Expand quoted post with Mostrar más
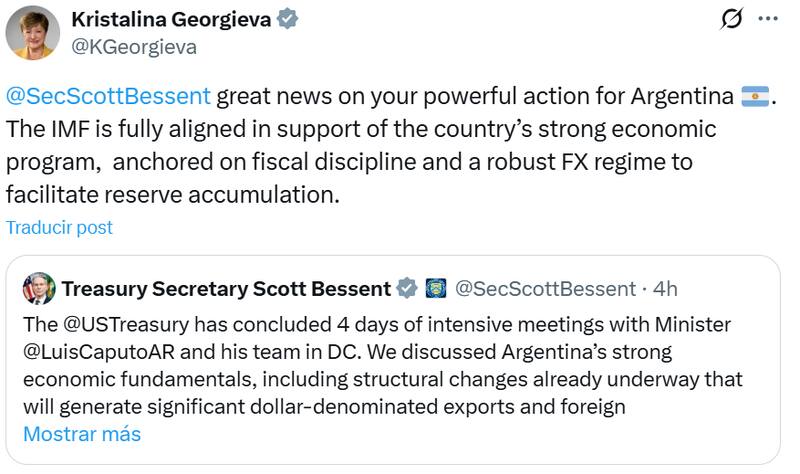Image resolution: width=800 pixels, height=474 pixels. click(x=82, y=434)
